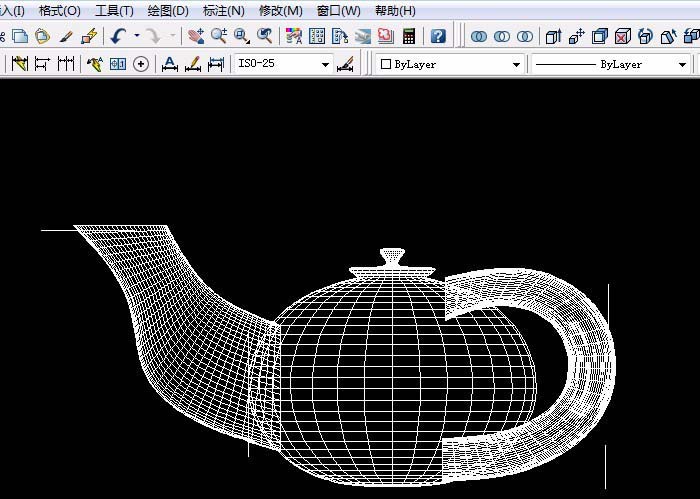Click the Dimension Update icon
700x499 pixels.
(x=216, y=64)
